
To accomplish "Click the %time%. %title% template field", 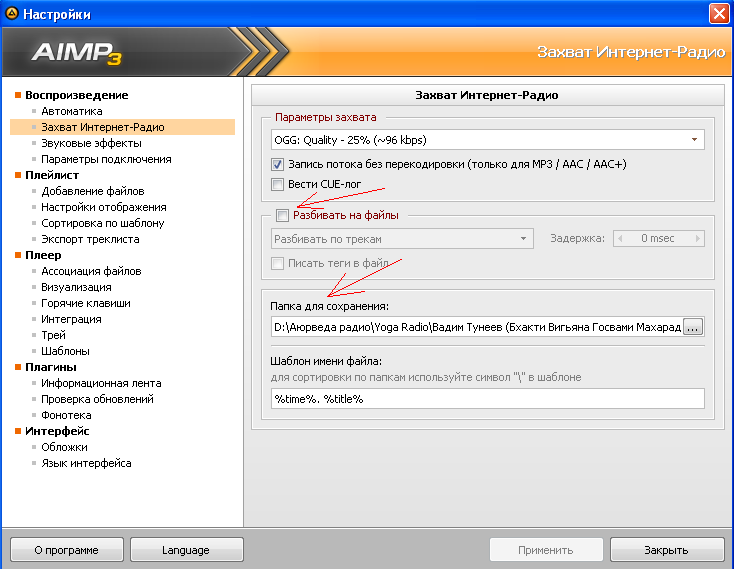I will [487, 399].
